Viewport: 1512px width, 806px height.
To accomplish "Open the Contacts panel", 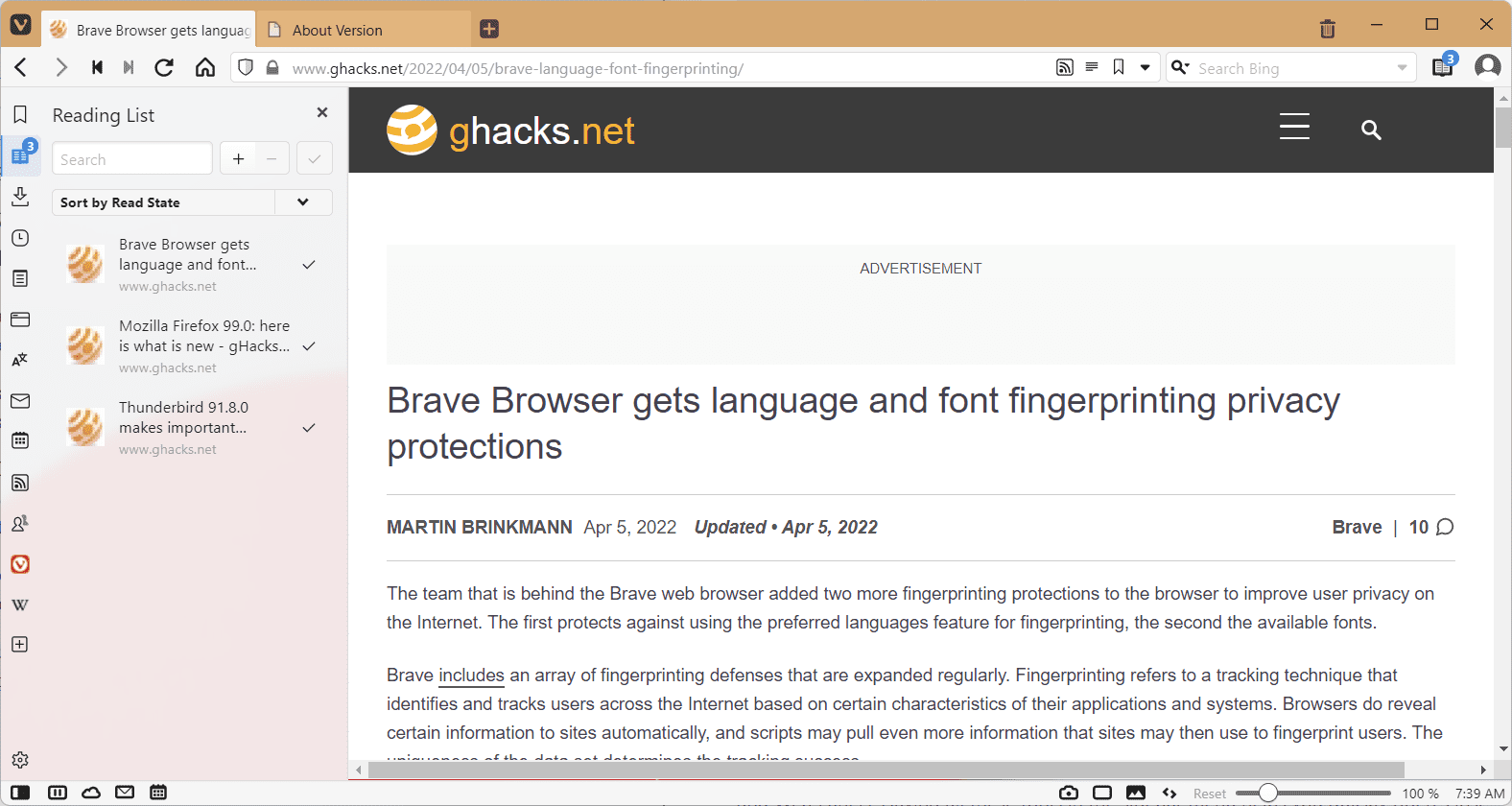I will 20,524.
